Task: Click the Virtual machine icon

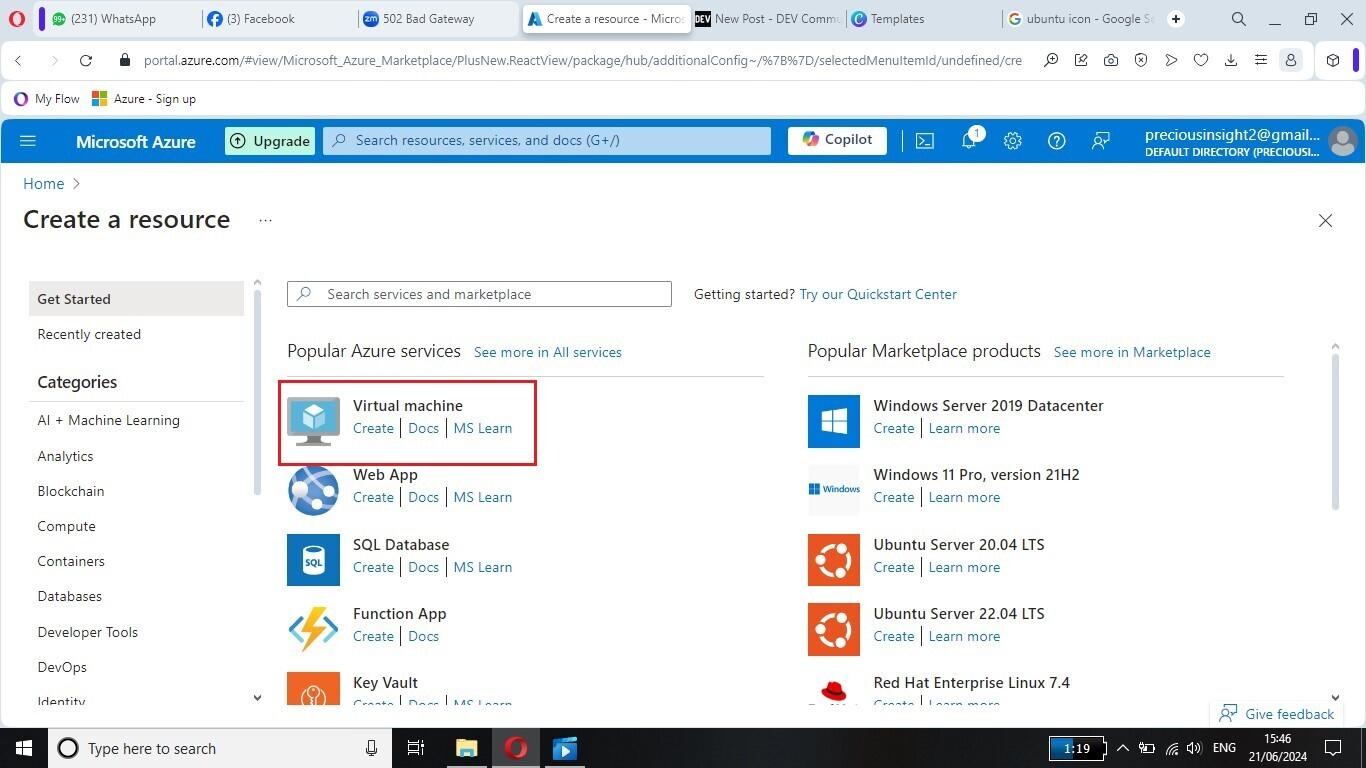Action: click(313, 420)
